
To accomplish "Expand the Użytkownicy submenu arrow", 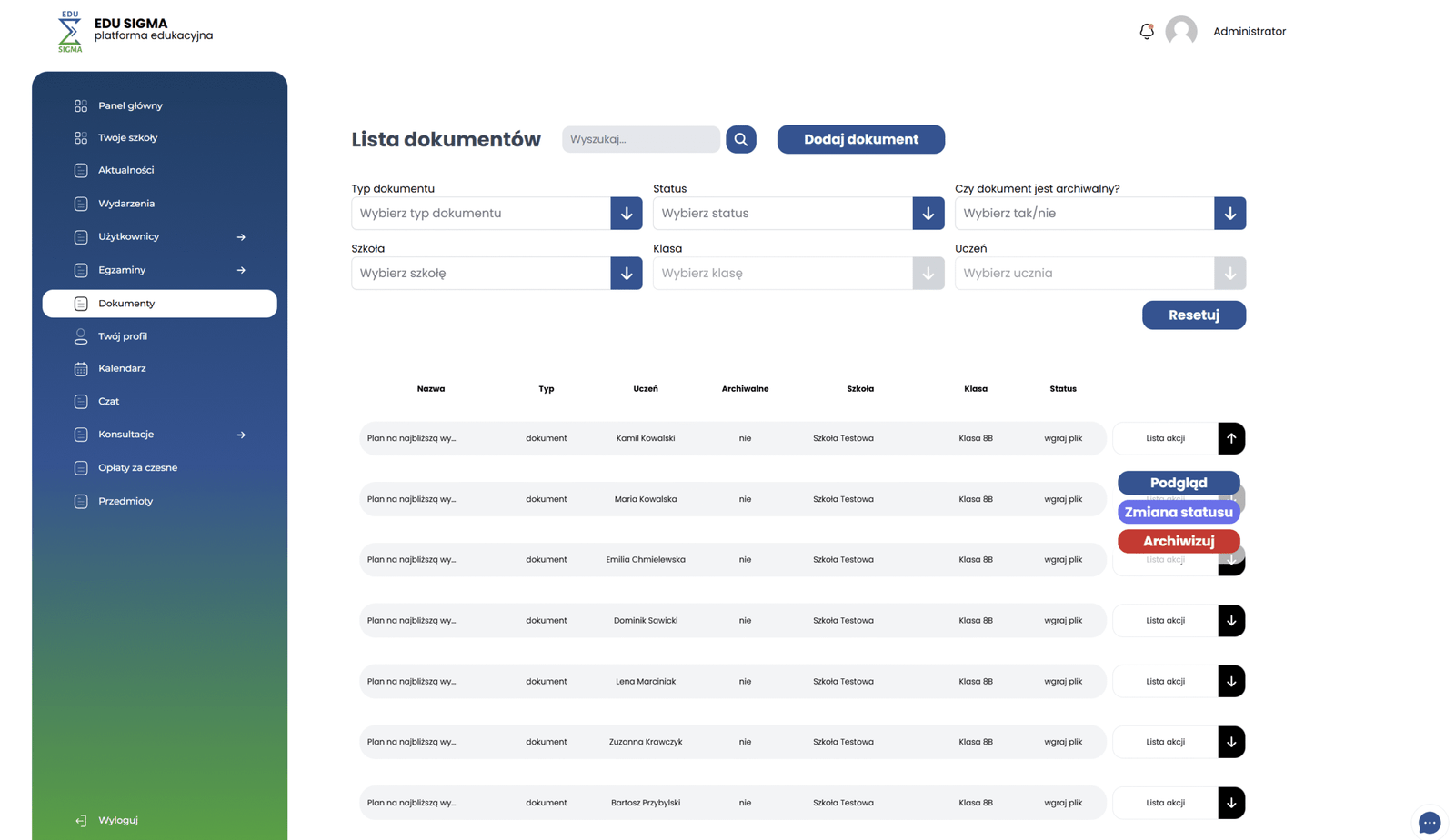I will (x=241, y=237).
